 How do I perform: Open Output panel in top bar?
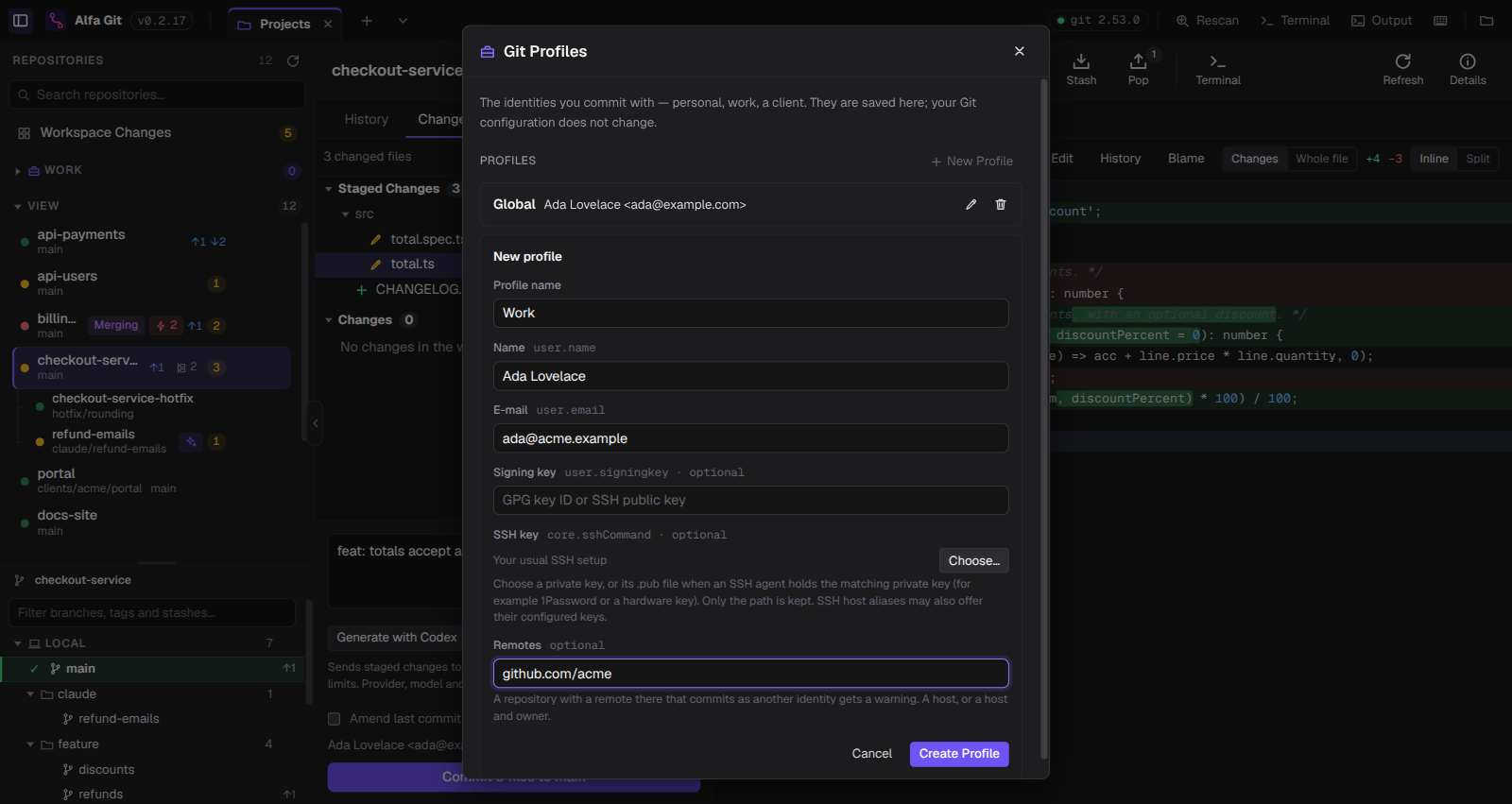tap(1382, 20)
